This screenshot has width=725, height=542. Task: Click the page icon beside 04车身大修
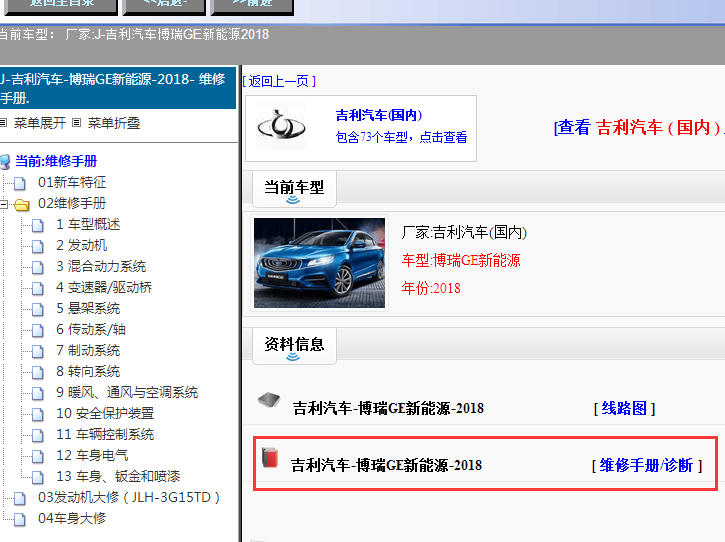[19, 519]
